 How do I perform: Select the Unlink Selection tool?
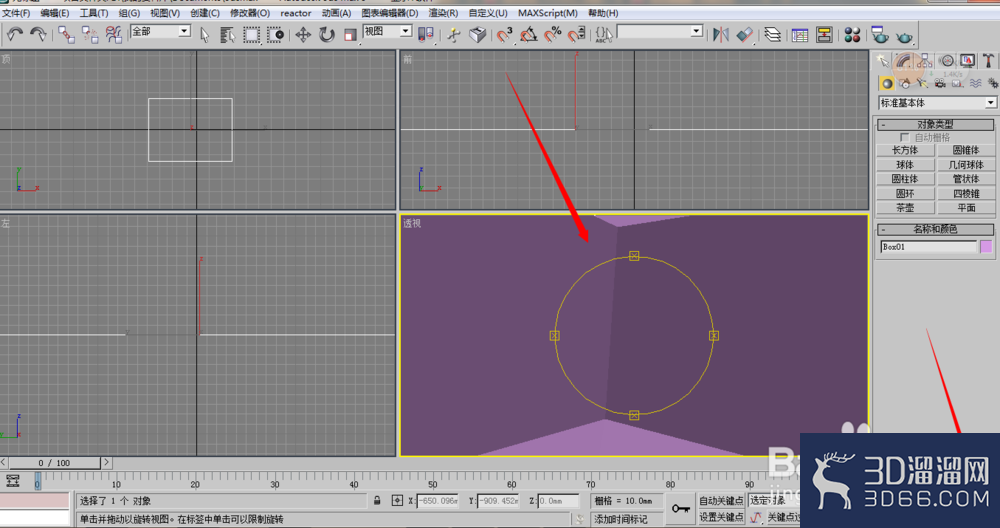pos(90,34)
